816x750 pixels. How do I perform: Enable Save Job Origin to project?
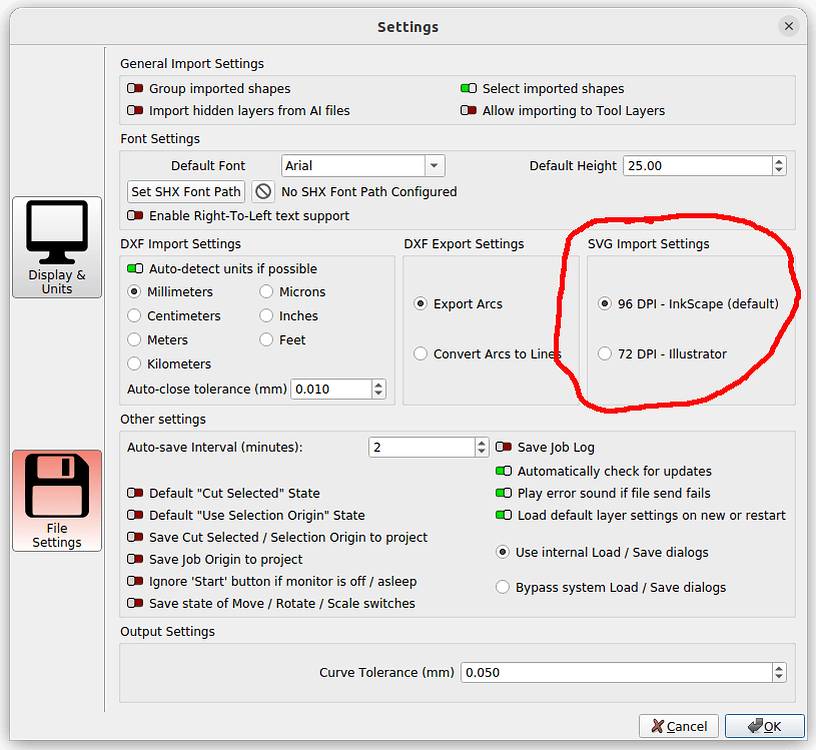[x=134, y=559]
